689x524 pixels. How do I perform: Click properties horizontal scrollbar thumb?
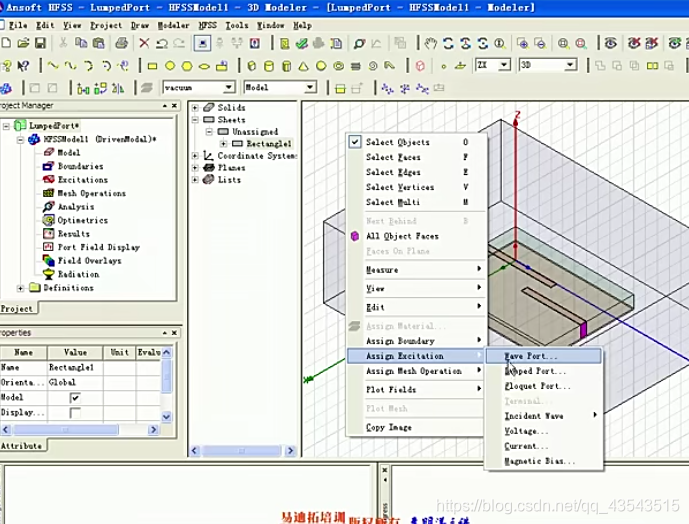65,429
